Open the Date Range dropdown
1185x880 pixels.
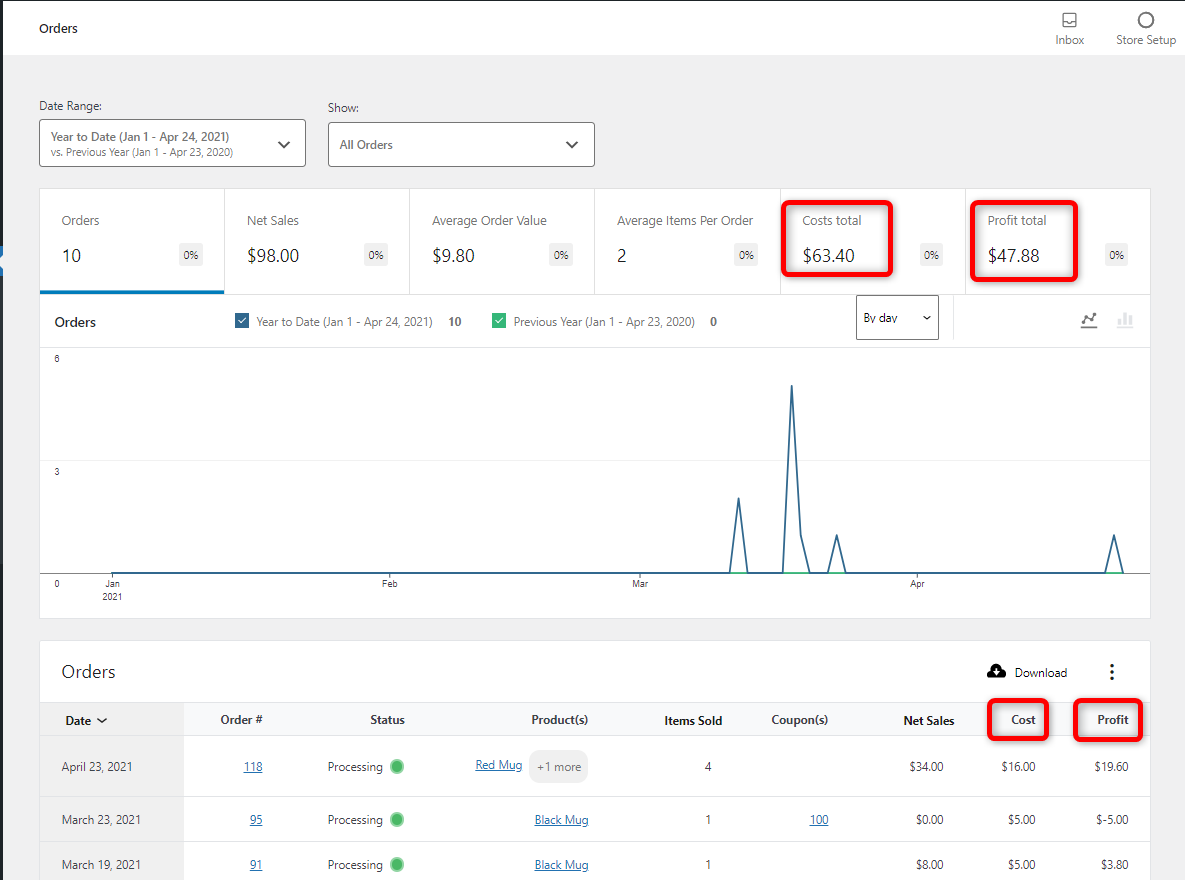pos(172,143)
